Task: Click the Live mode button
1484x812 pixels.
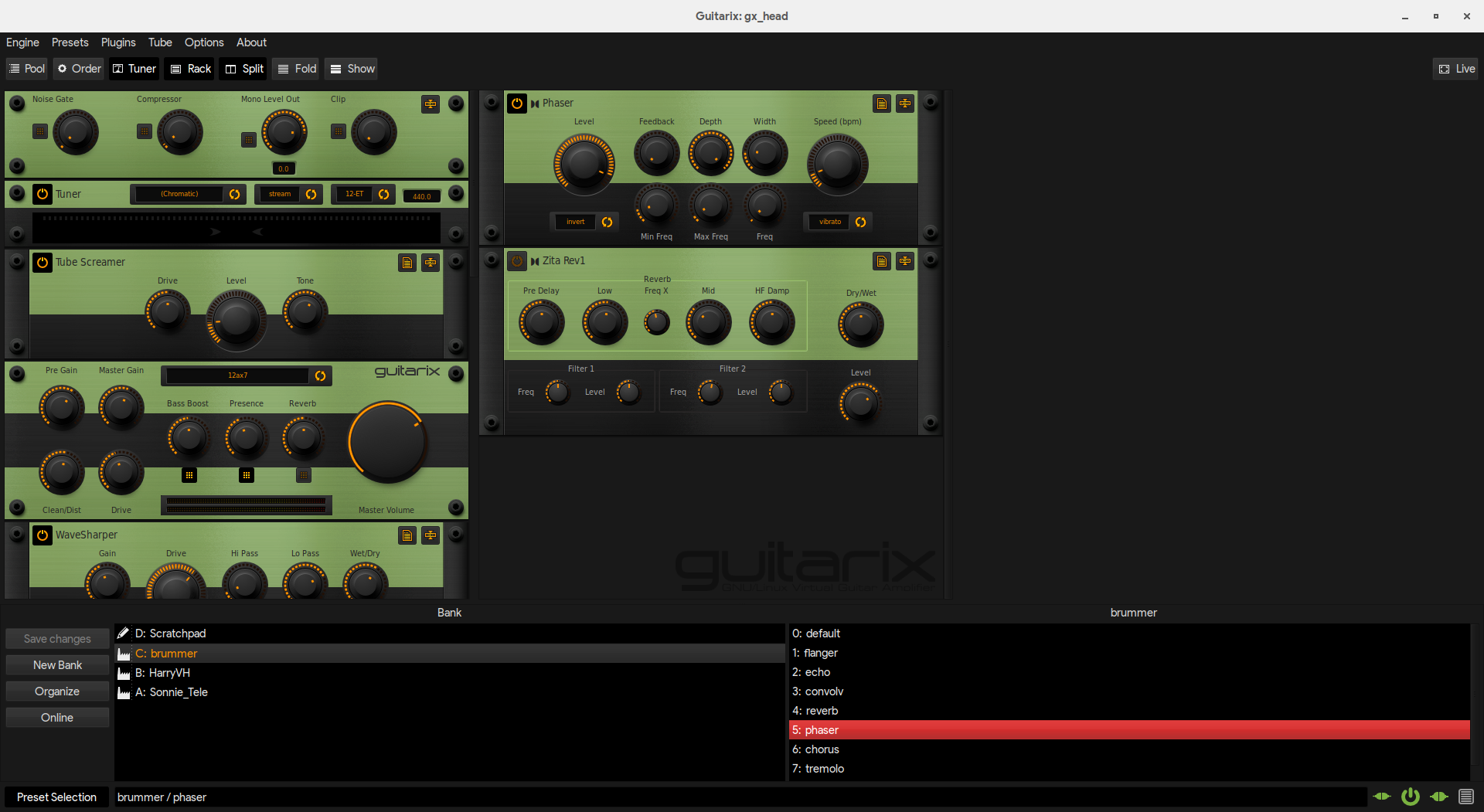Action: point(1455,69)
